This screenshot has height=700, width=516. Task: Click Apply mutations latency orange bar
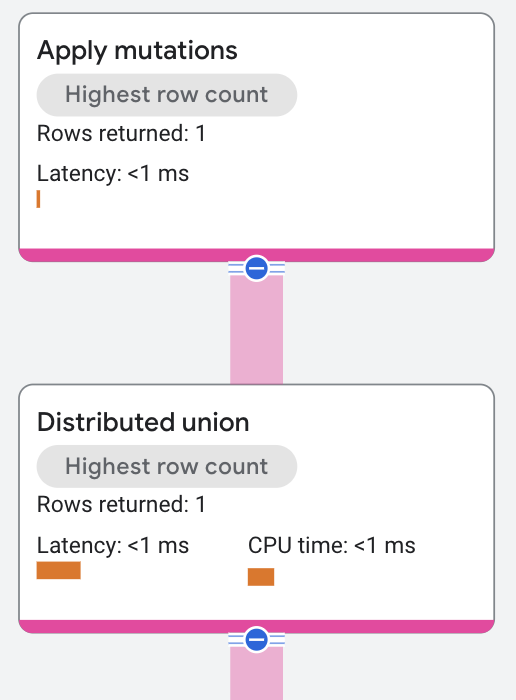[38, 199]
